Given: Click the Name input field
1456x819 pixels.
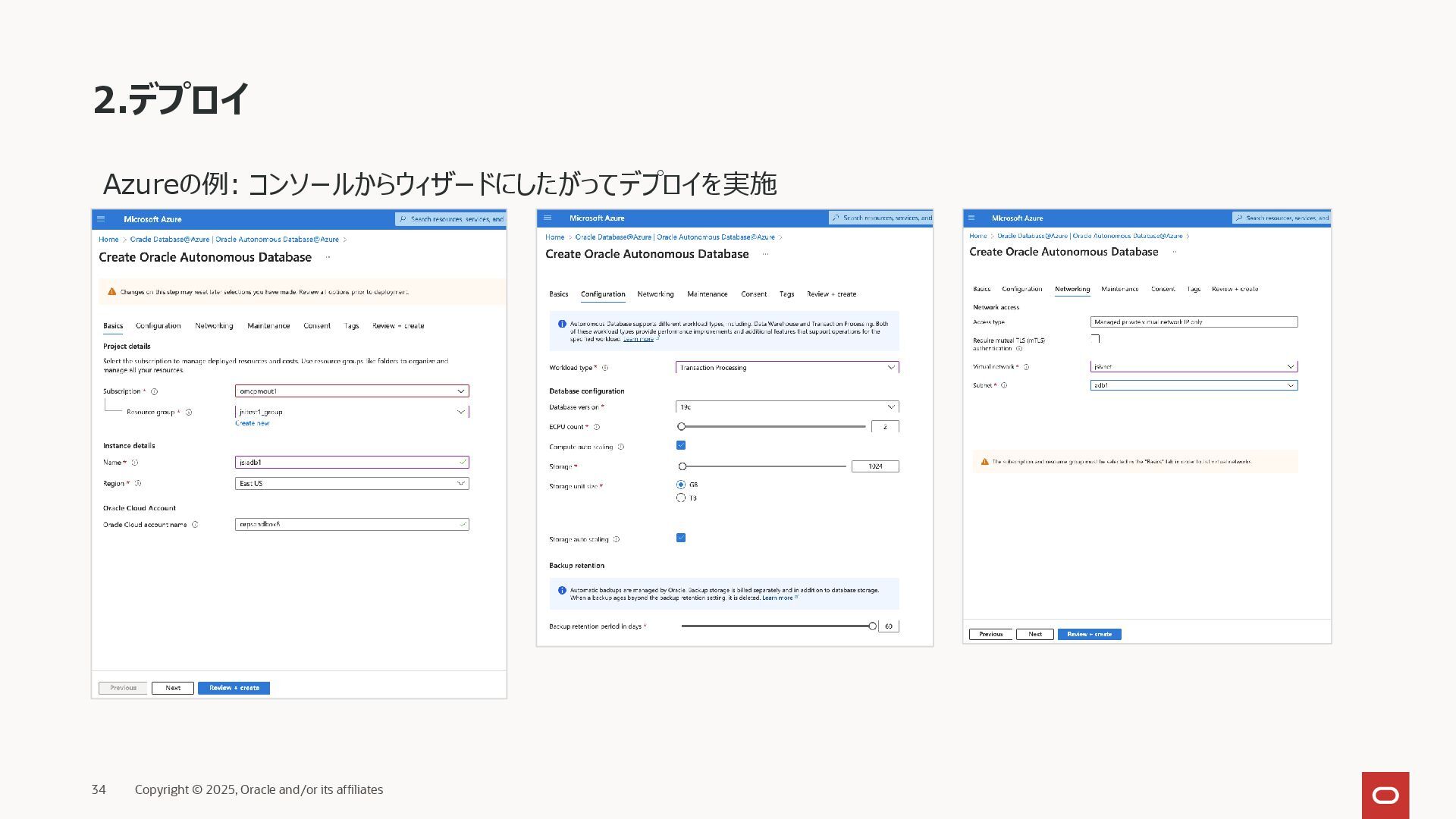Looking at the screenshot, I should (352, 463).
